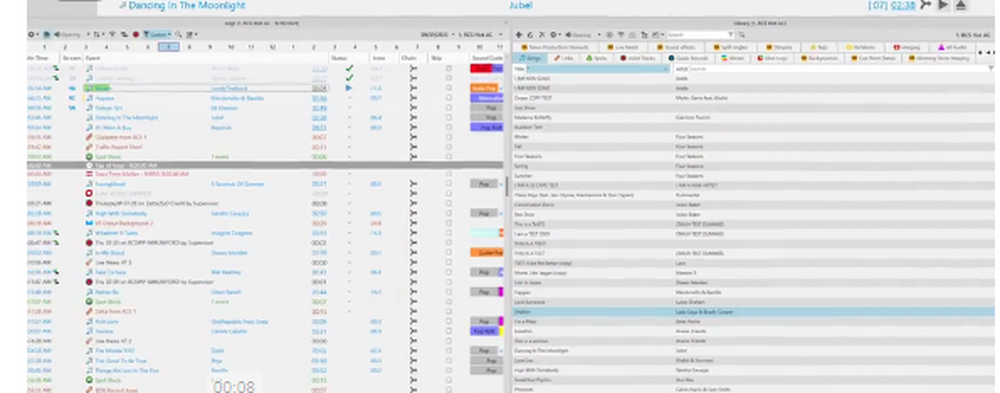This screenshot has width=1000, height=393.
Task: Click the filter funnel icon in library toolbar
Action: coord(621,34)
